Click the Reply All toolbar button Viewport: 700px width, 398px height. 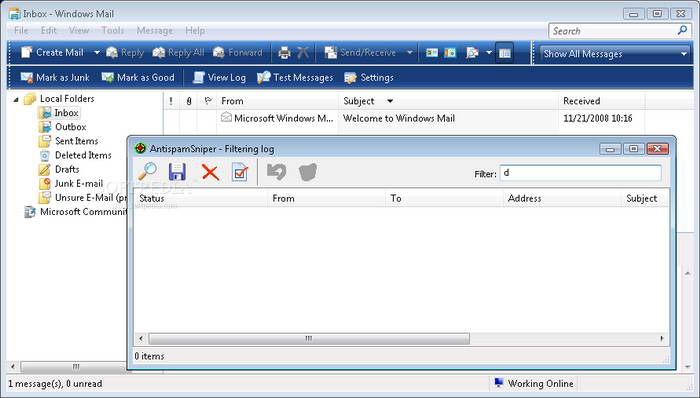(x=178, y=53)
